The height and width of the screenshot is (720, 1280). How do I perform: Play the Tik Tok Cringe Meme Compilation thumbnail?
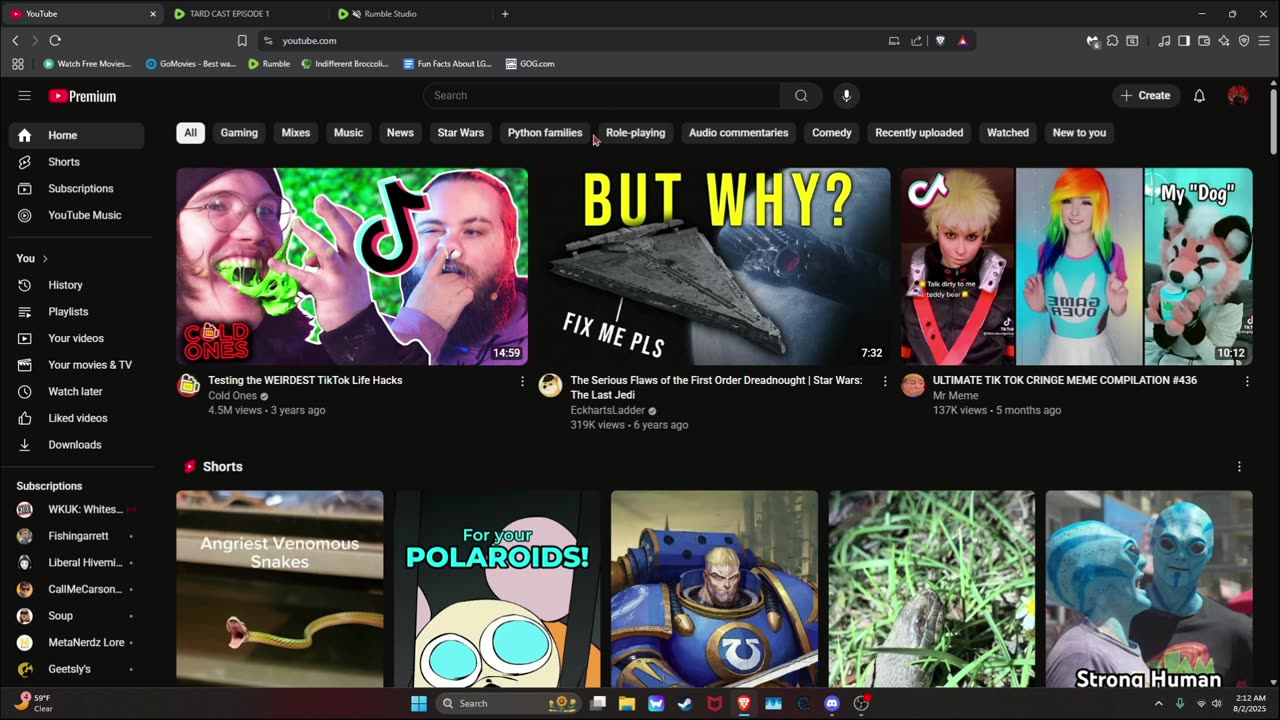[x=1077, y=266]
